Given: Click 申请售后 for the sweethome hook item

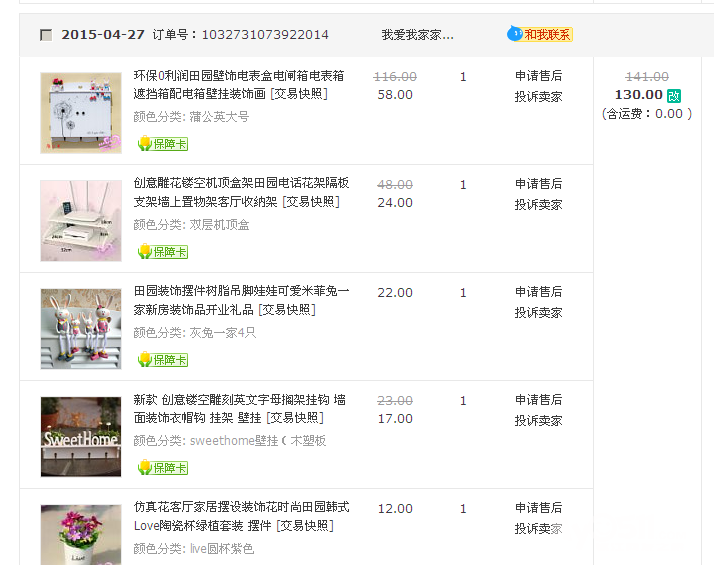Looking at the screenshot, I should coord(538,400).
